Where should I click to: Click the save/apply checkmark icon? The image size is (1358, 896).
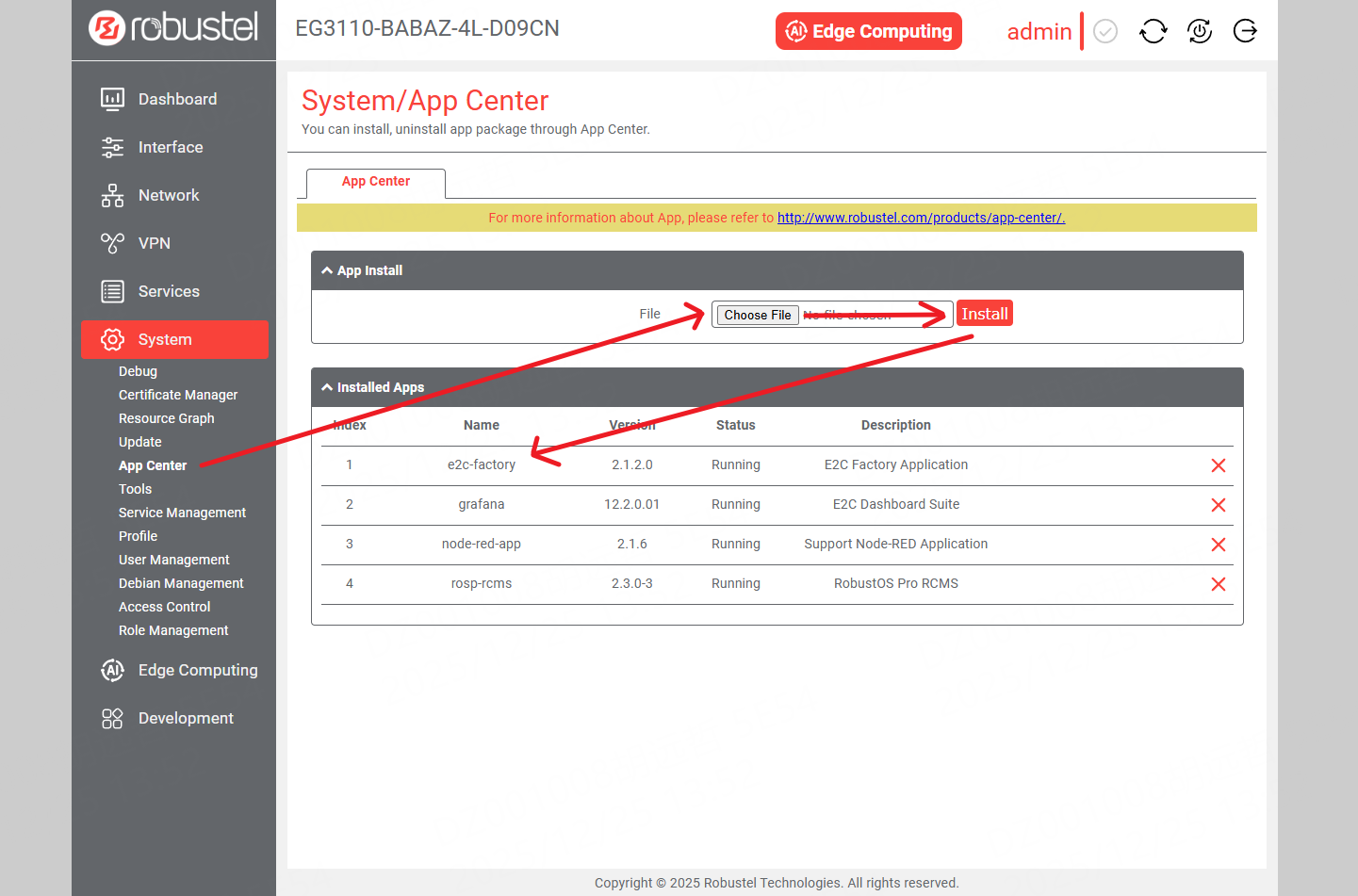click(1105, 32)
